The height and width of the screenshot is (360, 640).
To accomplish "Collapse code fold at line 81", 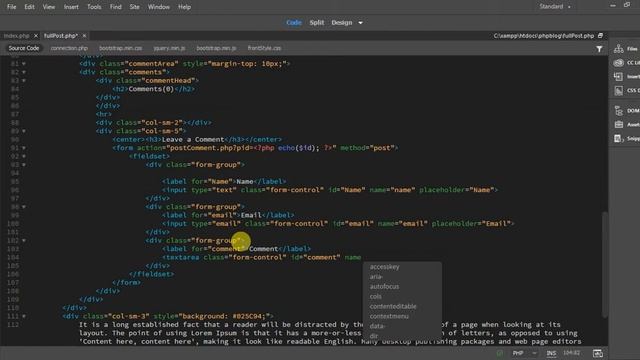I will point(24,64).
